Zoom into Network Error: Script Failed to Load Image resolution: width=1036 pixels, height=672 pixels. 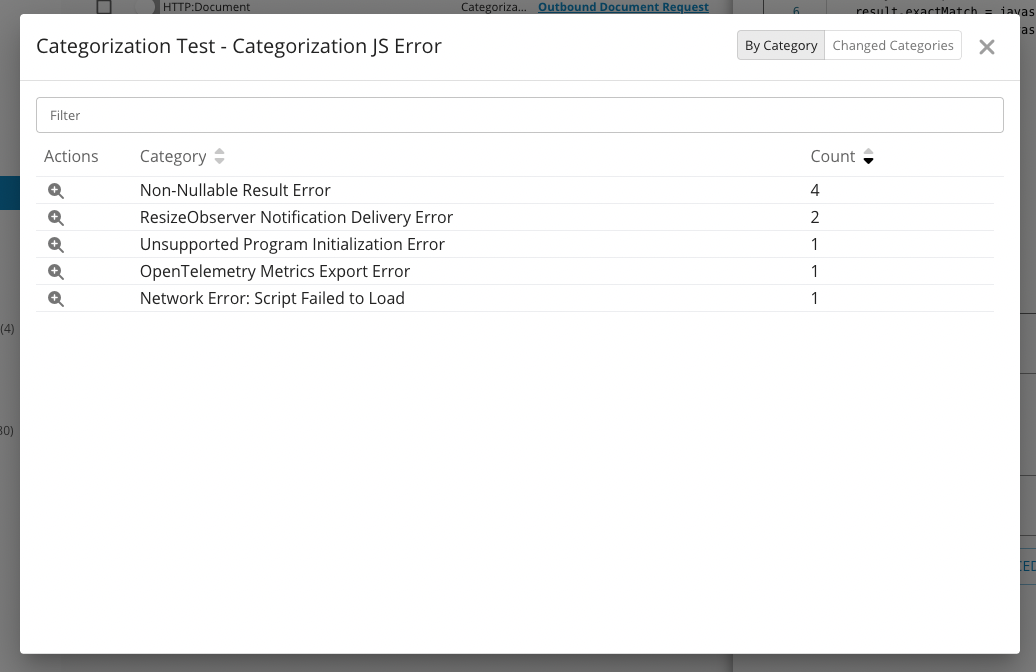point(56,298)
